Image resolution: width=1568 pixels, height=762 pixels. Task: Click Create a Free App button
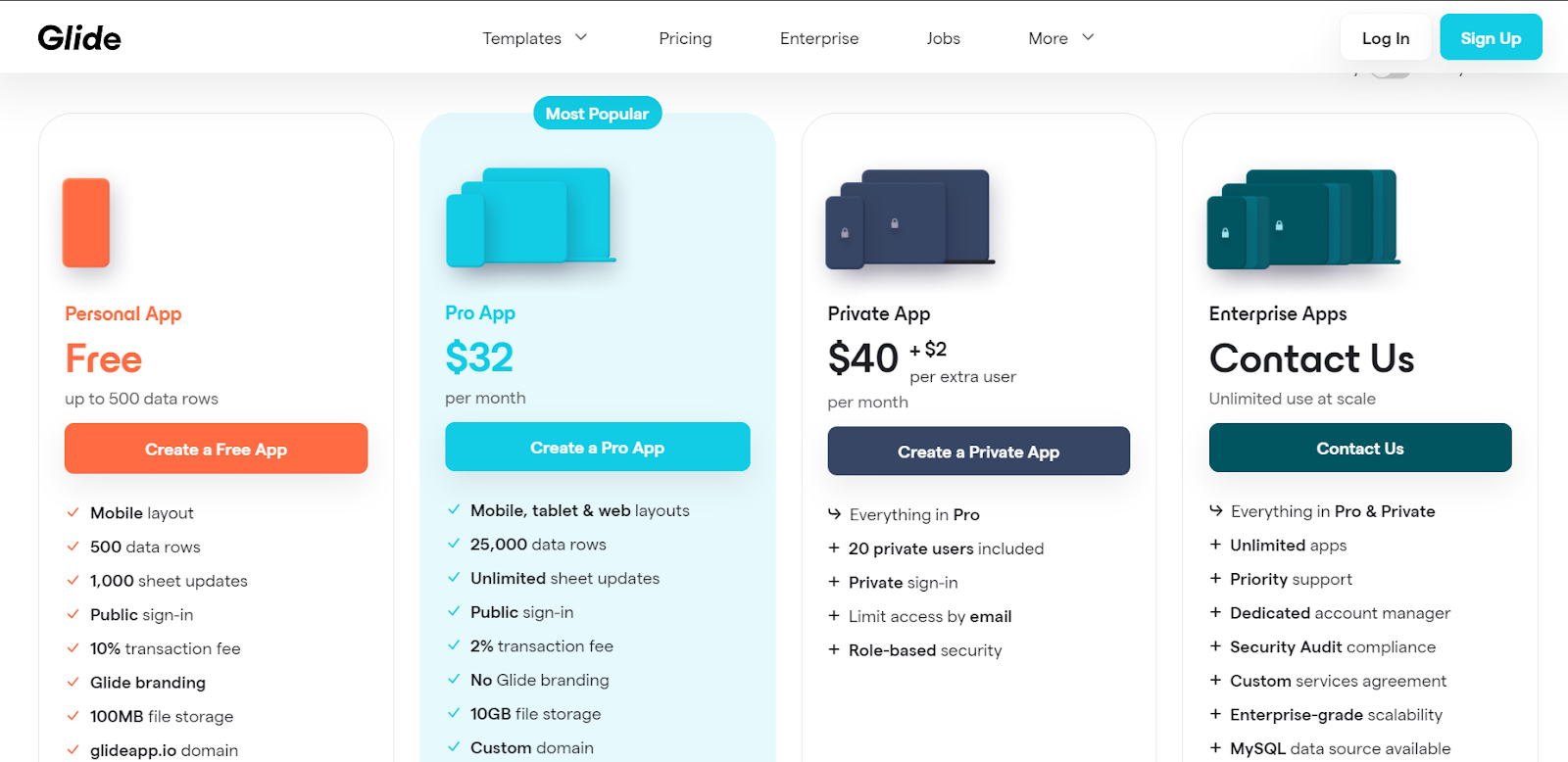[216, 449]
